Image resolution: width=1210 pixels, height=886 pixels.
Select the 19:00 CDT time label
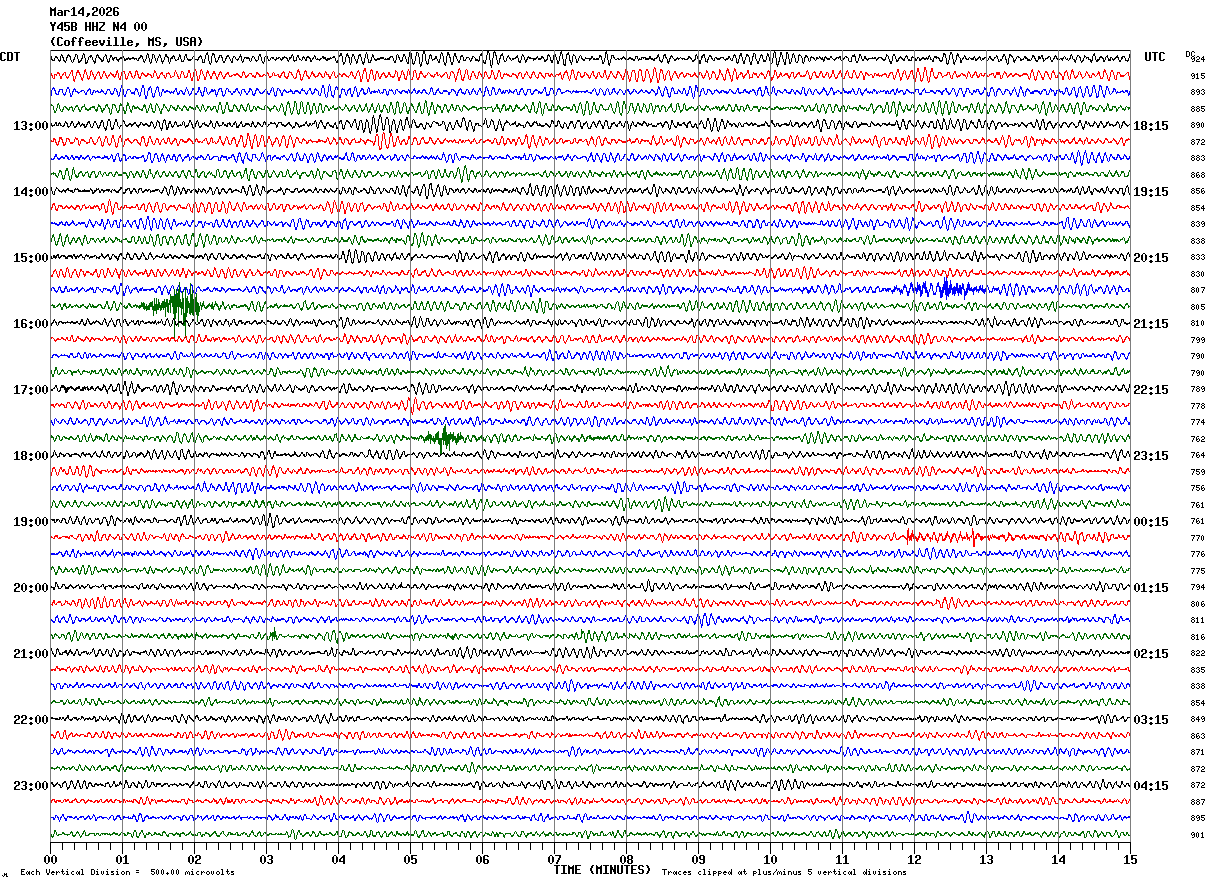pos(30,522)
